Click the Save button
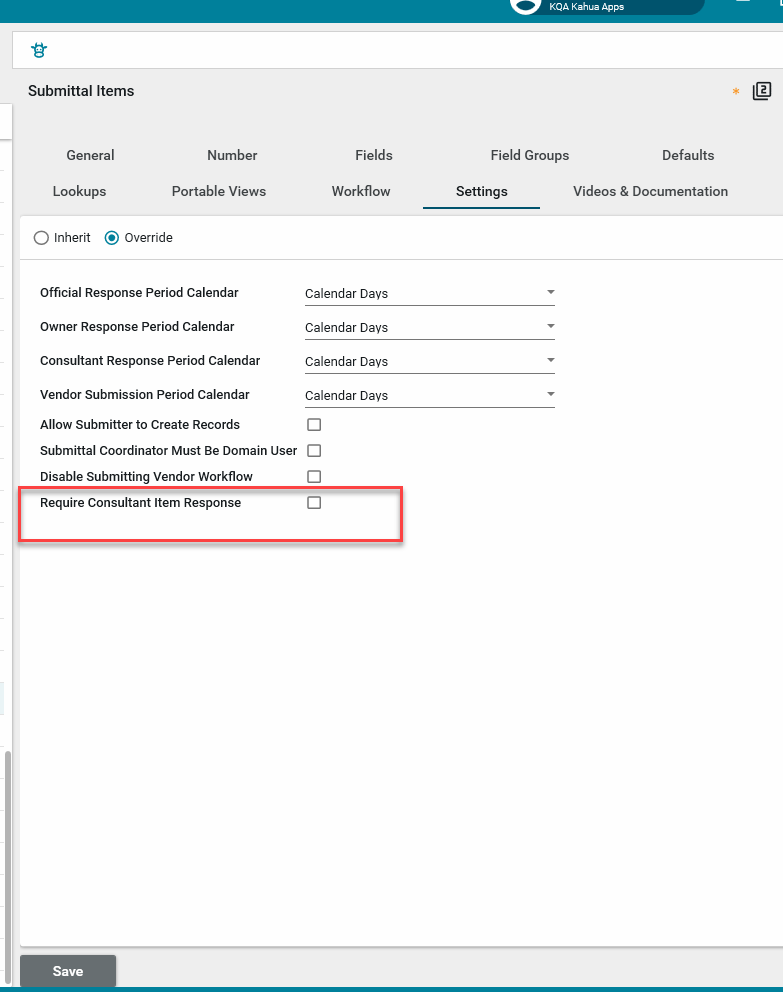 tap(68, 971)
